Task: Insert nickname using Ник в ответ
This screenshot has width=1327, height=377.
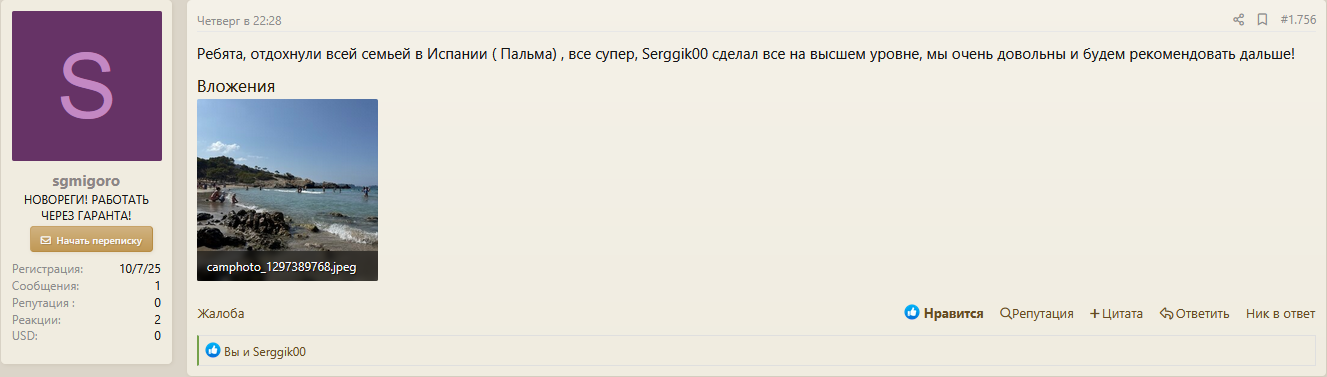Action: point(1281,313)
